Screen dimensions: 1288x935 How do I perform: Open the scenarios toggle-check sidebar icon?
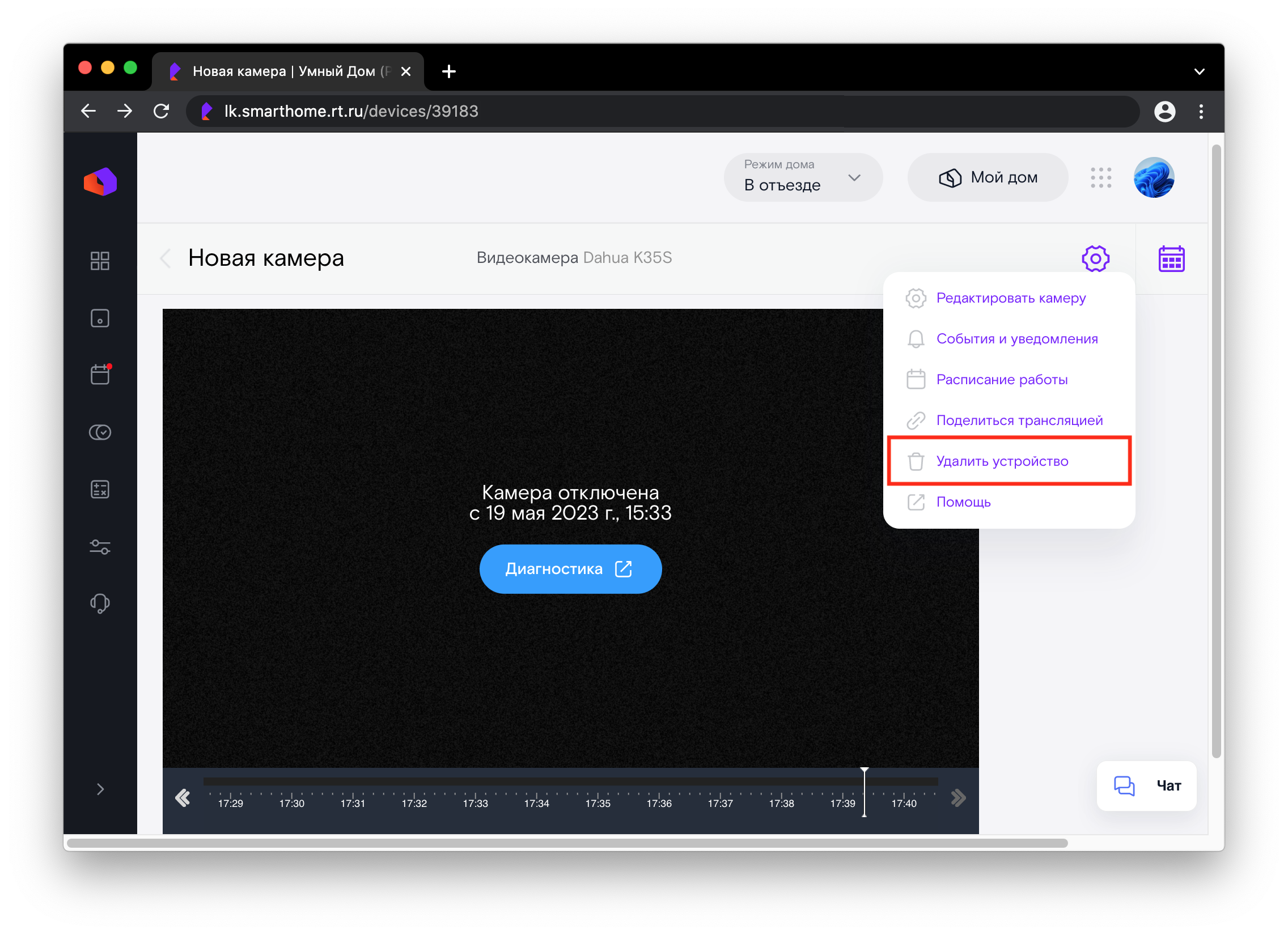tap(100, 432)
